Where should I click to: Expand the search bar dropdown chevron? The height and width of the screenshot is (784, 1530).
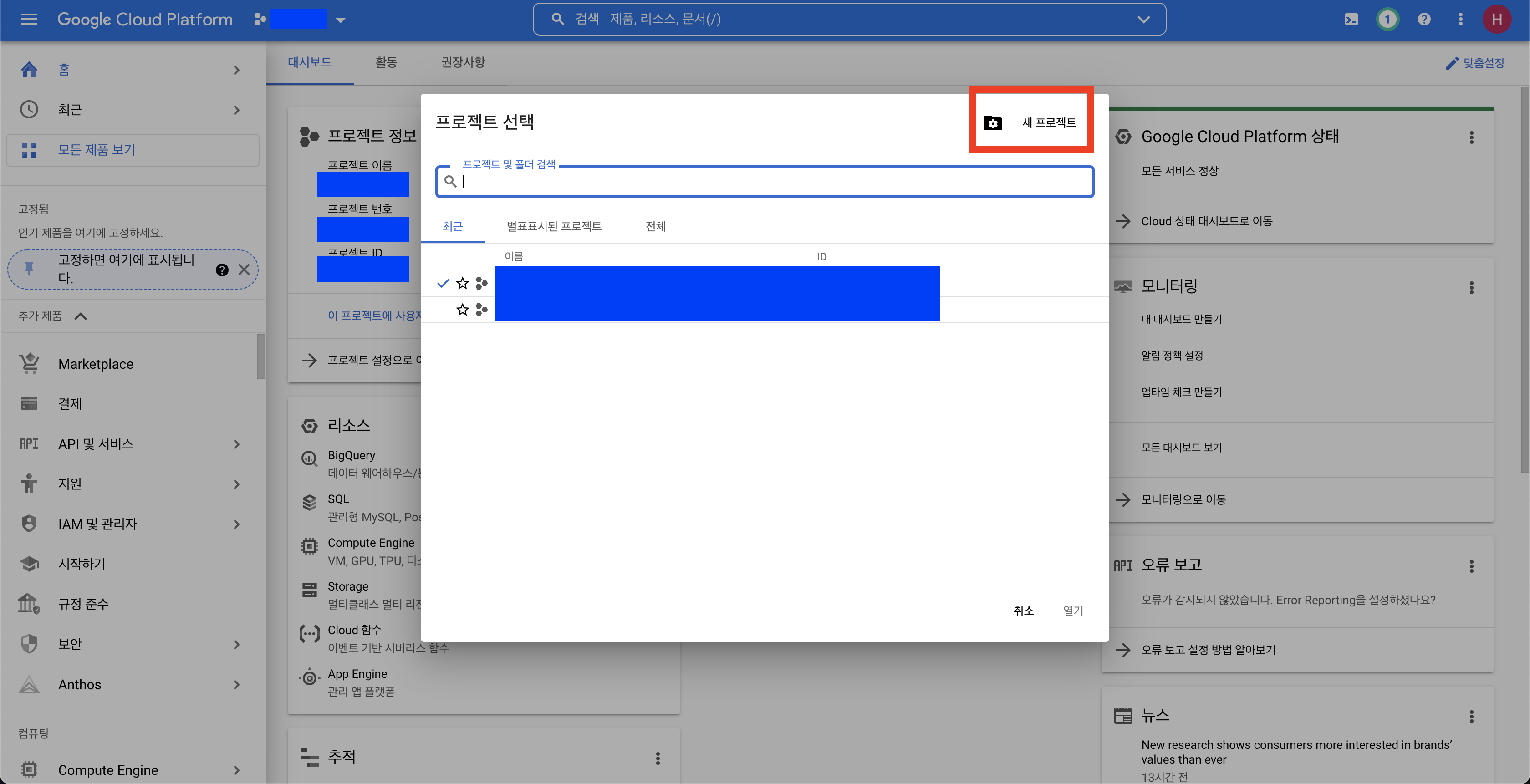click(x=1143, y=19)
